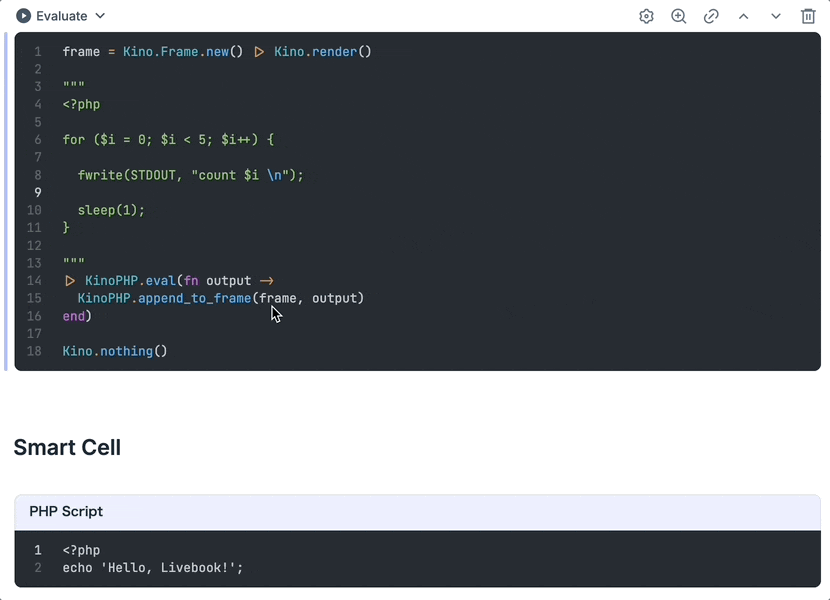Image resolution: width=830 pixels, height=600 pixels.
Task: Copy the cell link using the link icon
Action: [x=711, y=16]
